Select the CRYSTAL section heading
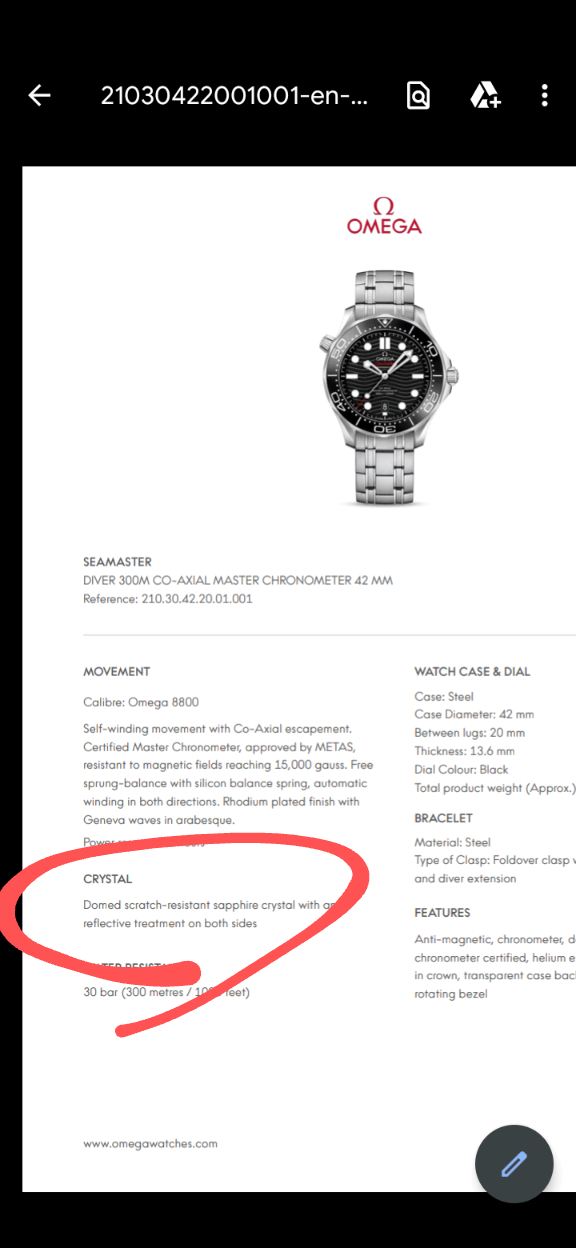The width and height of the screenshot is (576, 1248). point(108,879)
